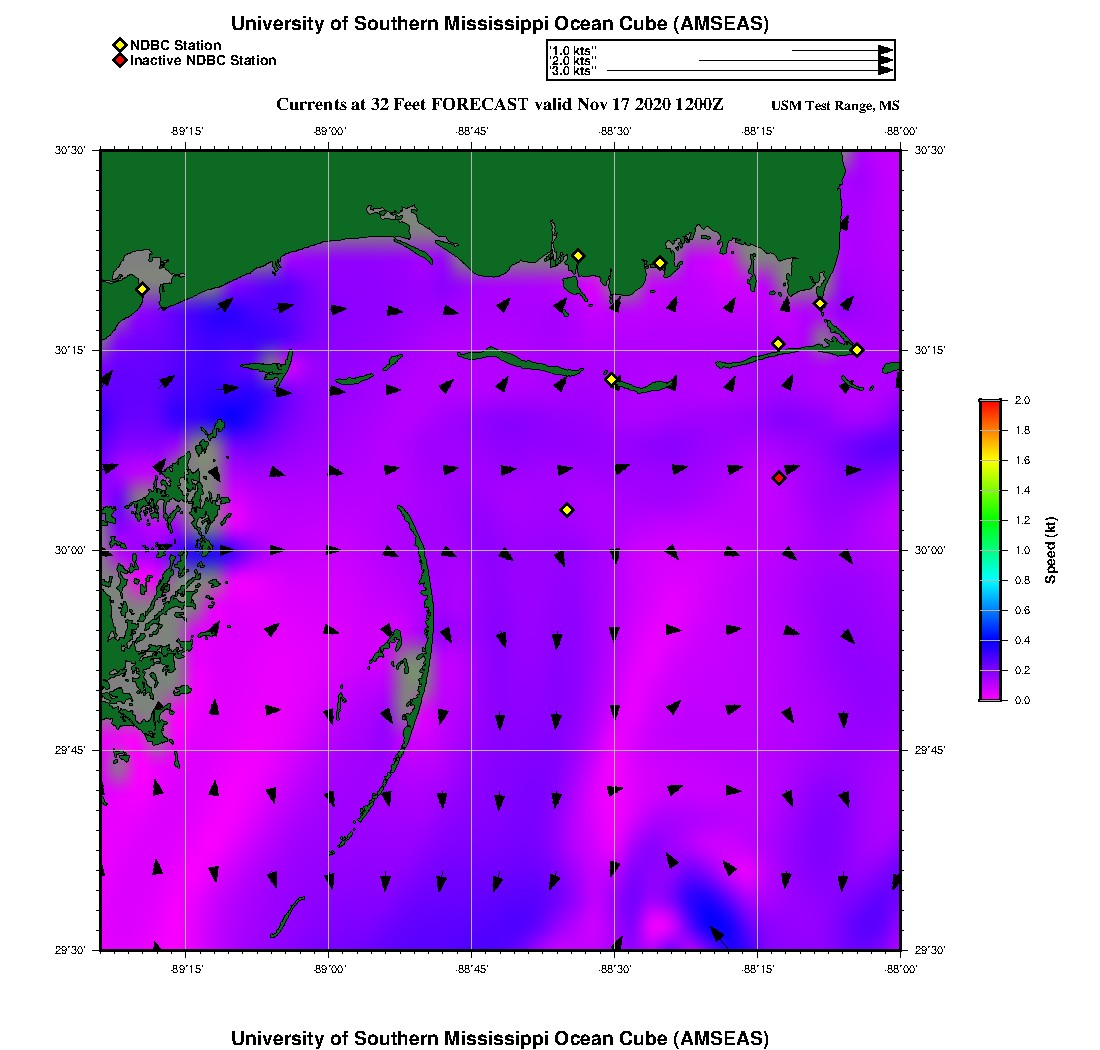Image resolution: width=1100 pixels, height=1050 pixels.
Task: Click the yellow diamond beside 'NDBC Station' legend
Action: click(119, 45)
